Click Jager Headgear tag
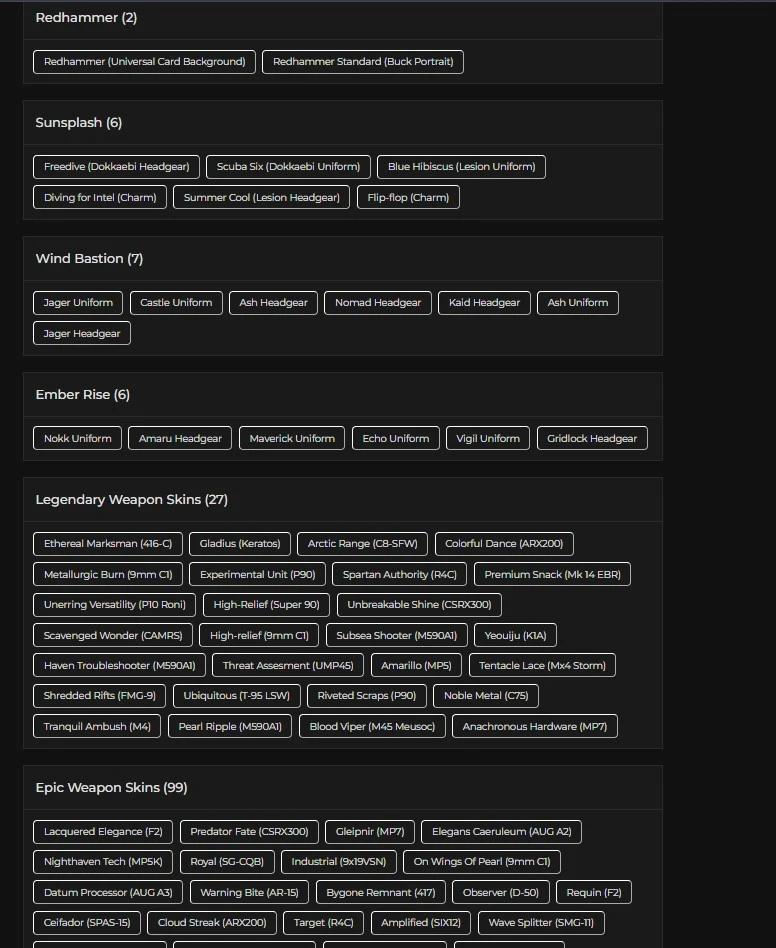Viewport: 776px width, 948px height. [82, 334]
